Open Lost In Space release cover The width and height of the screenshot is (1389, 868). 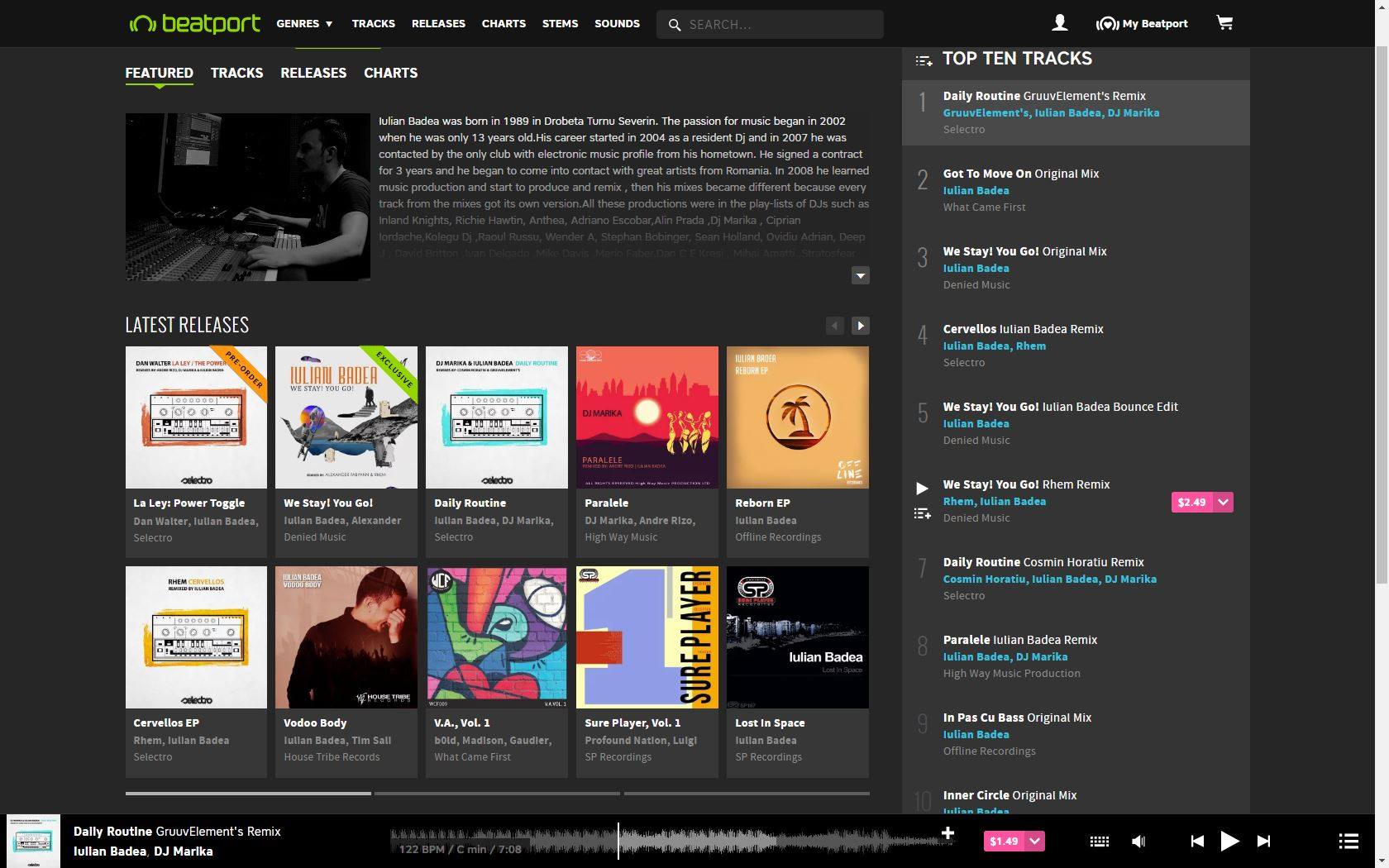[798, 637]
